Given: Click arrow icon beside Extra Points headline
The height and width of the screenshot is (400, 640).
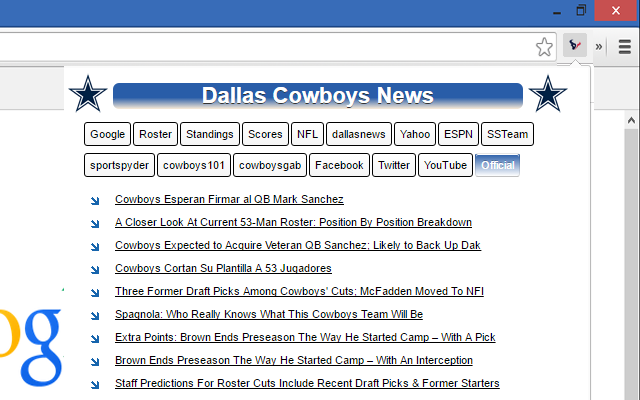Looking at the screenshot, I should click(x=95, y=338).
